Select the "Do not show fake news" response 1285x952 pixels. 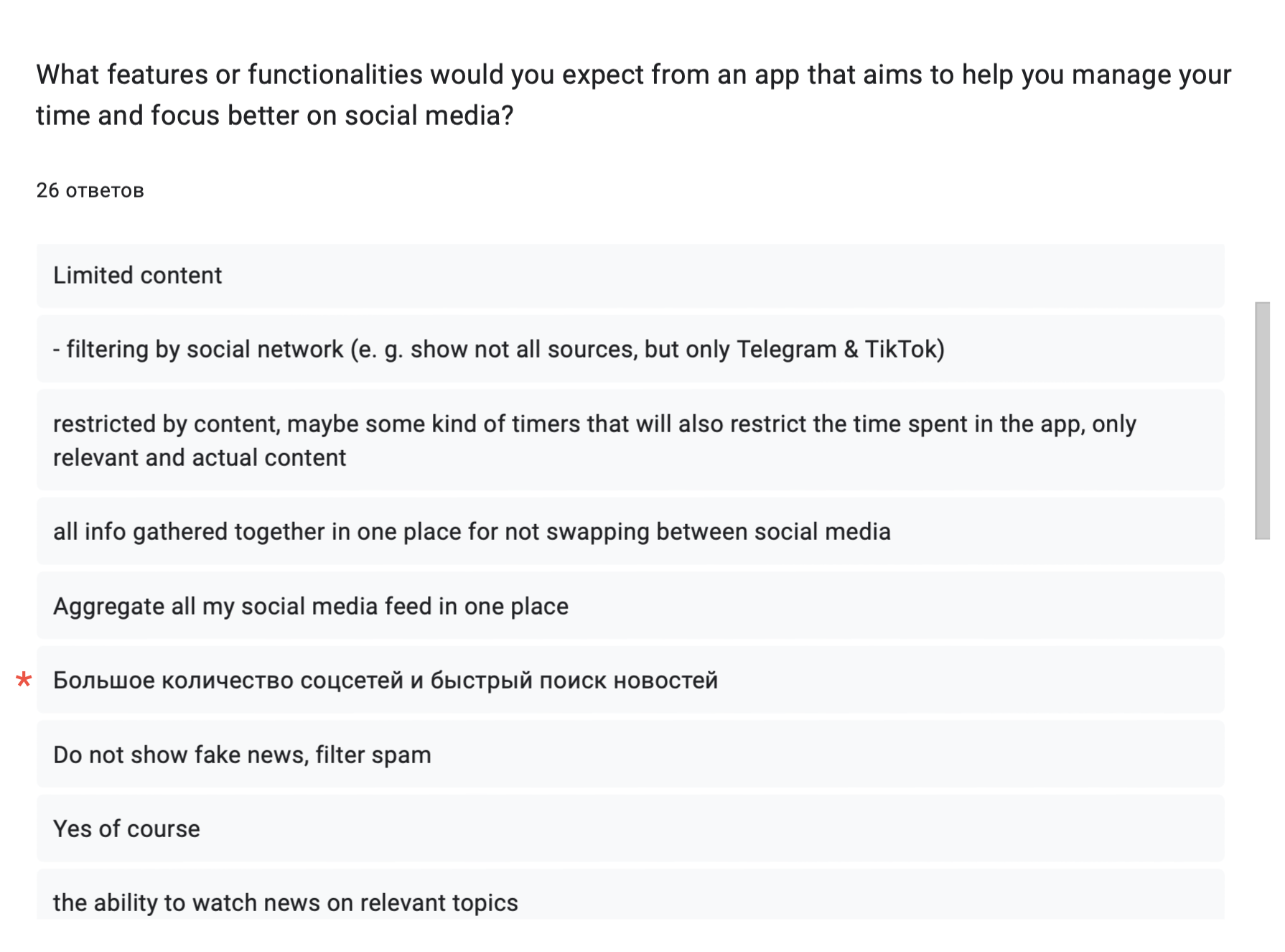242,755
